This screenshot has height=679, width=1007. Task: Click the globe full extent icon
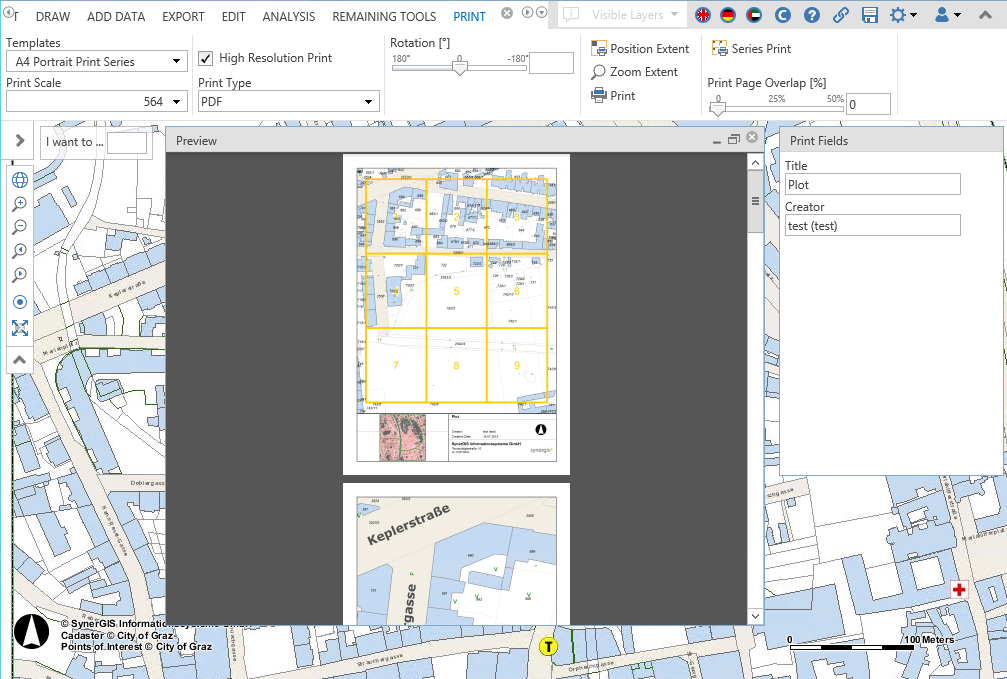point(19,179)
